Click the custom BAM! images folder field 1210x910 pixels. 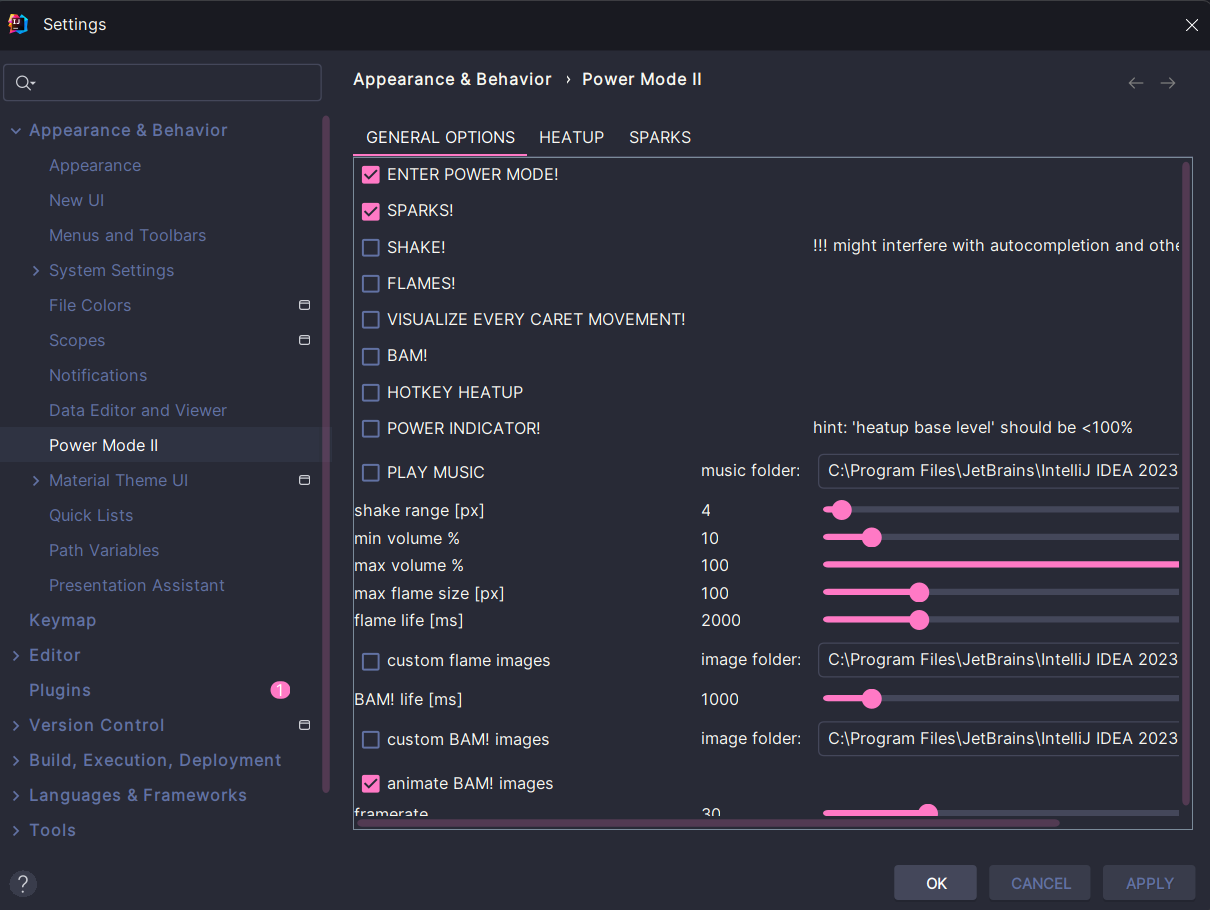999,739
